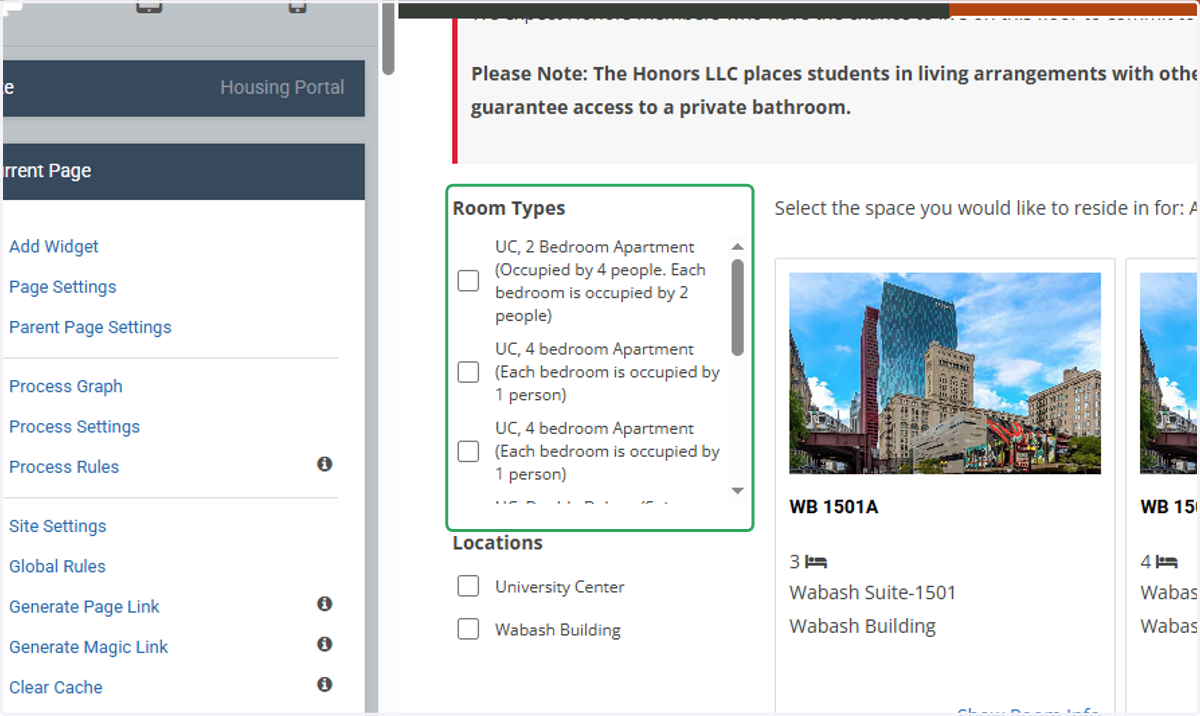
Task: Open Process Rules
Action: coord(64,466)
